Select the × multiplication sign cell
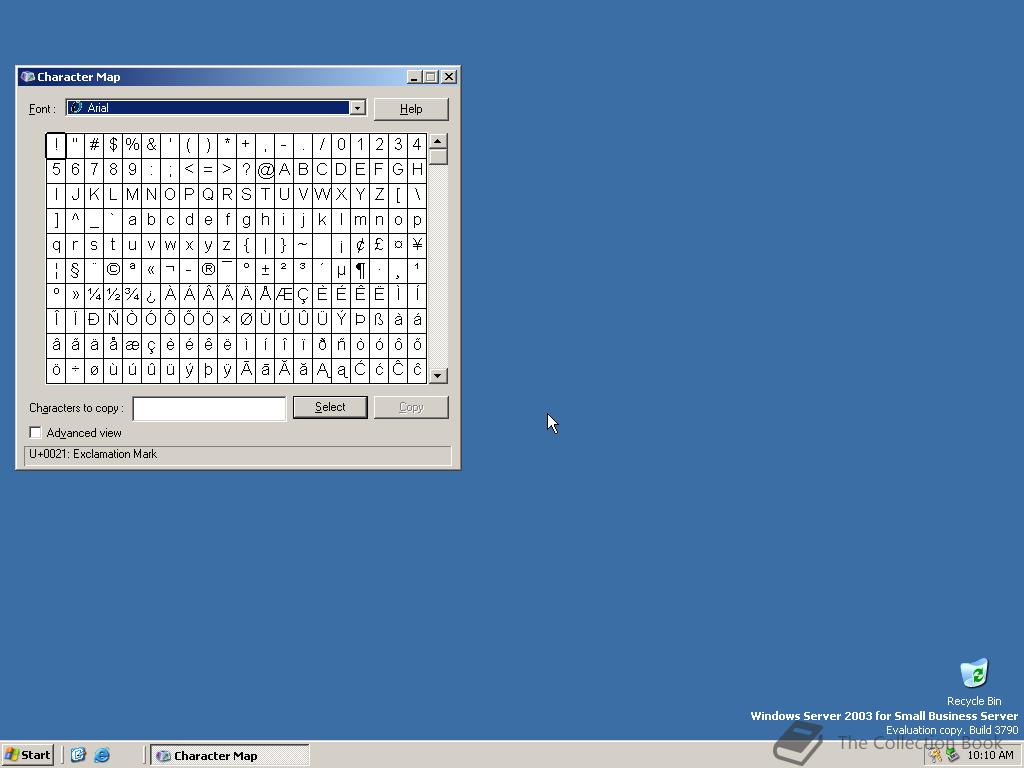1024x768 pixels. click(227, 319)
